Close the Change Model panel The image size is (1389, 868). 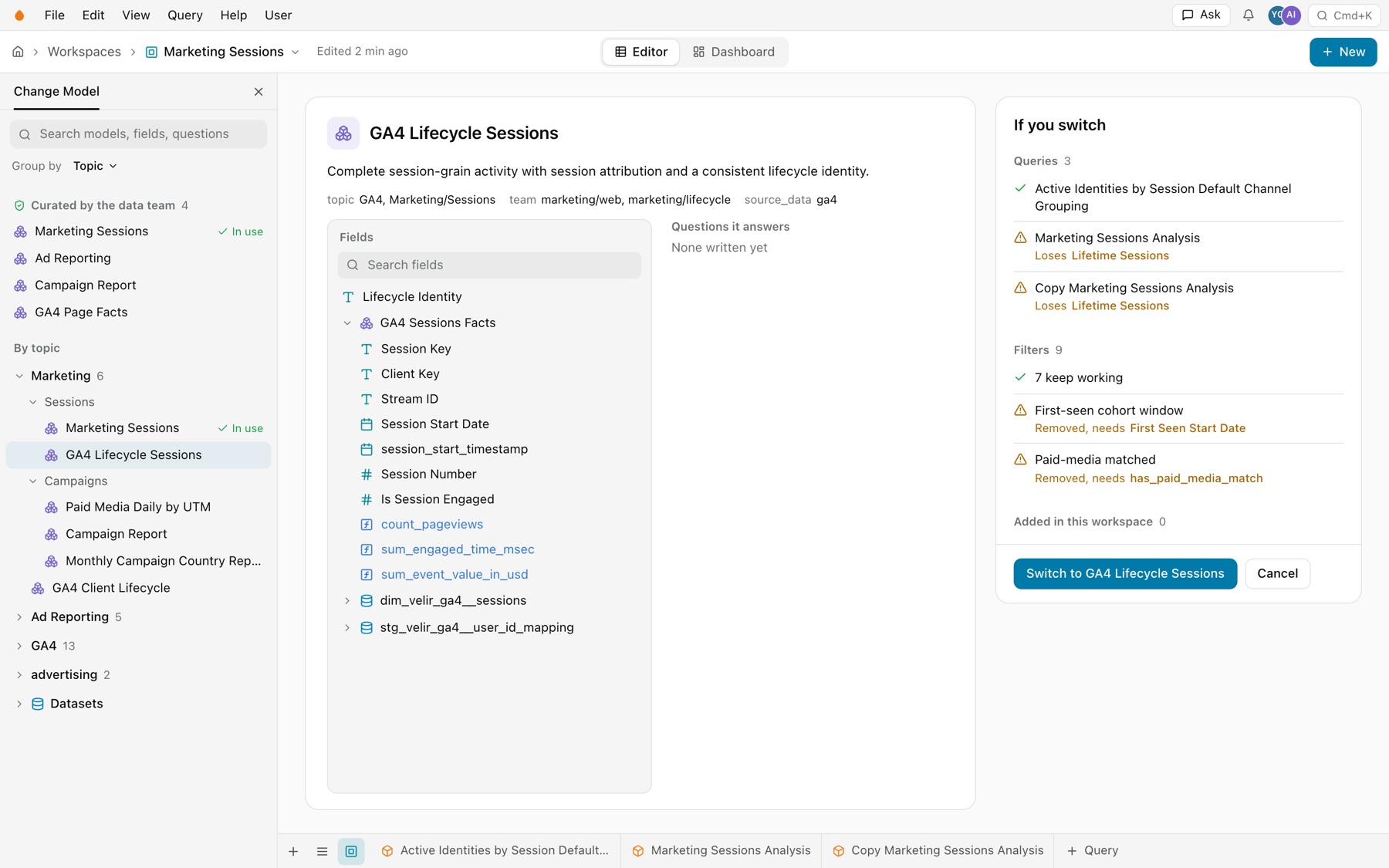(259, 92)
